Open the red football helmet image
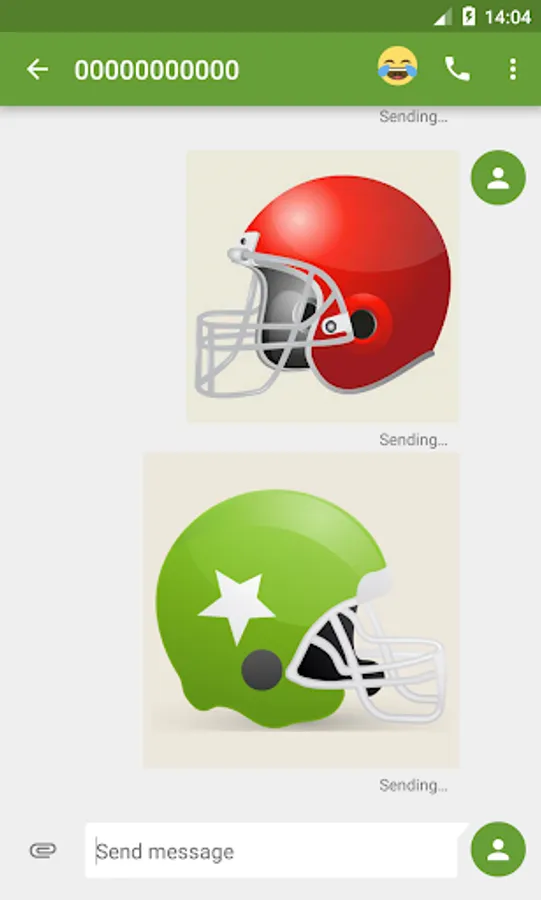Image resolution: width=541 pixels, height=900 pixels. point(322,286)
